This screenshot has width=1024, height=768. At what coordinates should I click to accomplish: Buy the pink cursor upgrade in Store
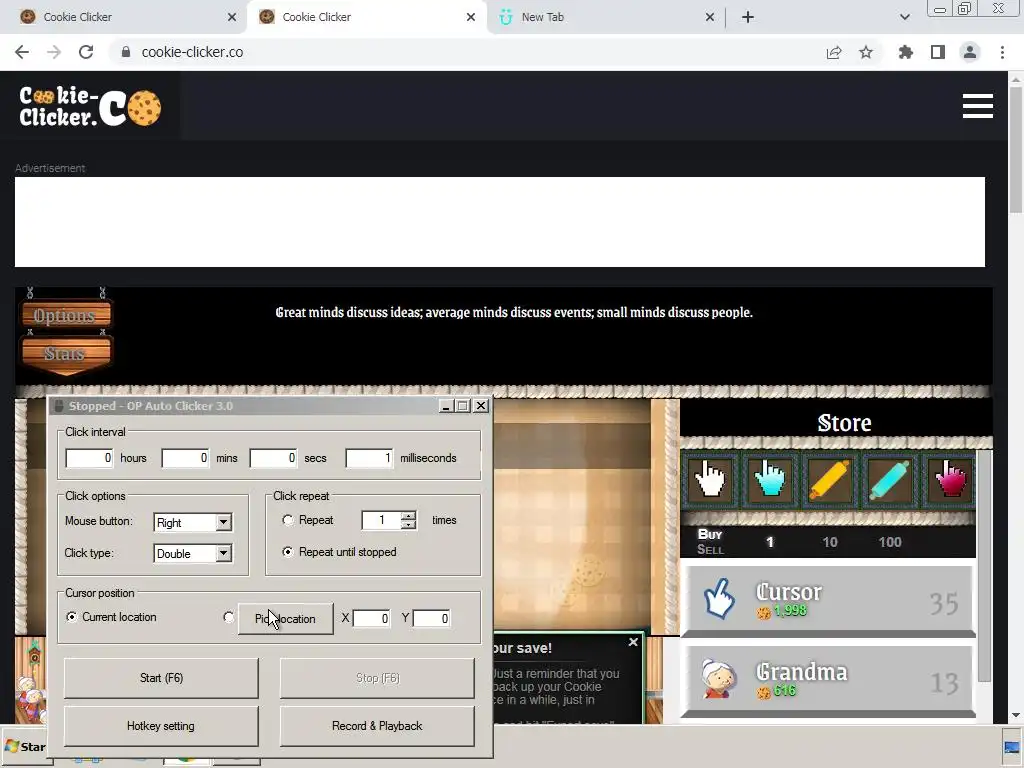click(949, 479)
